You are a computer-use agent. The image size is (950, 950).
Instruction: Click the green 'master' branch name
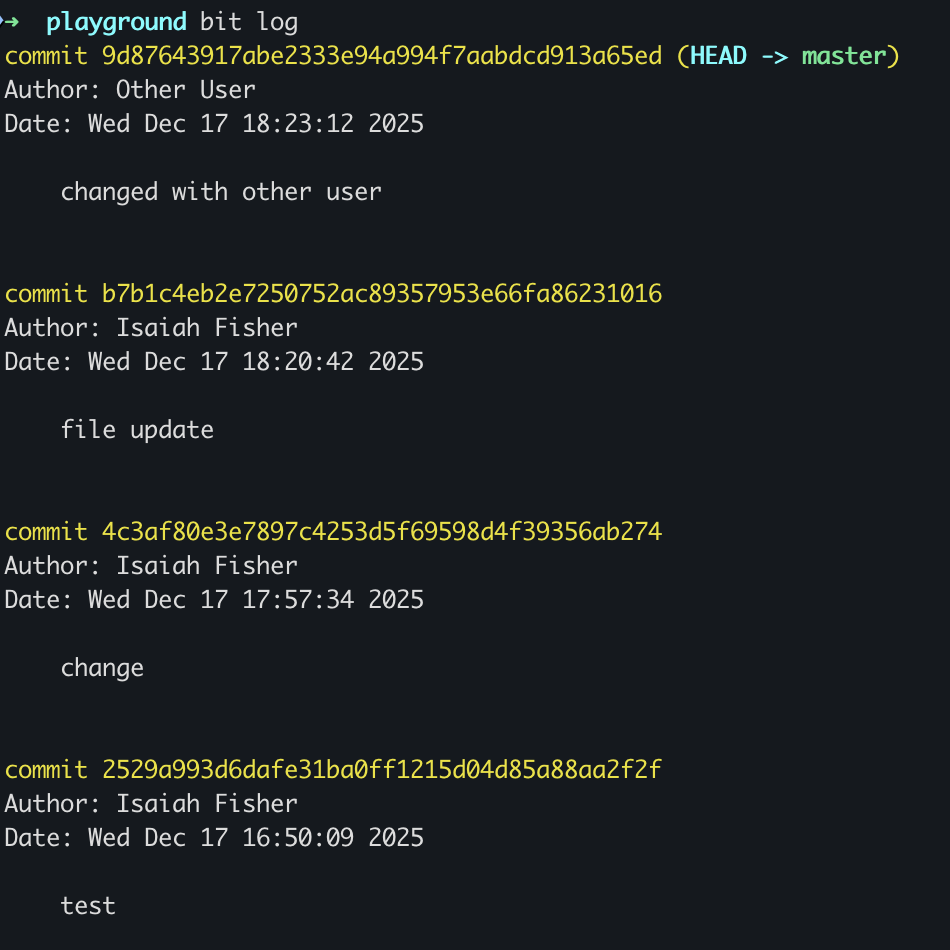click(x=843, y=55)
